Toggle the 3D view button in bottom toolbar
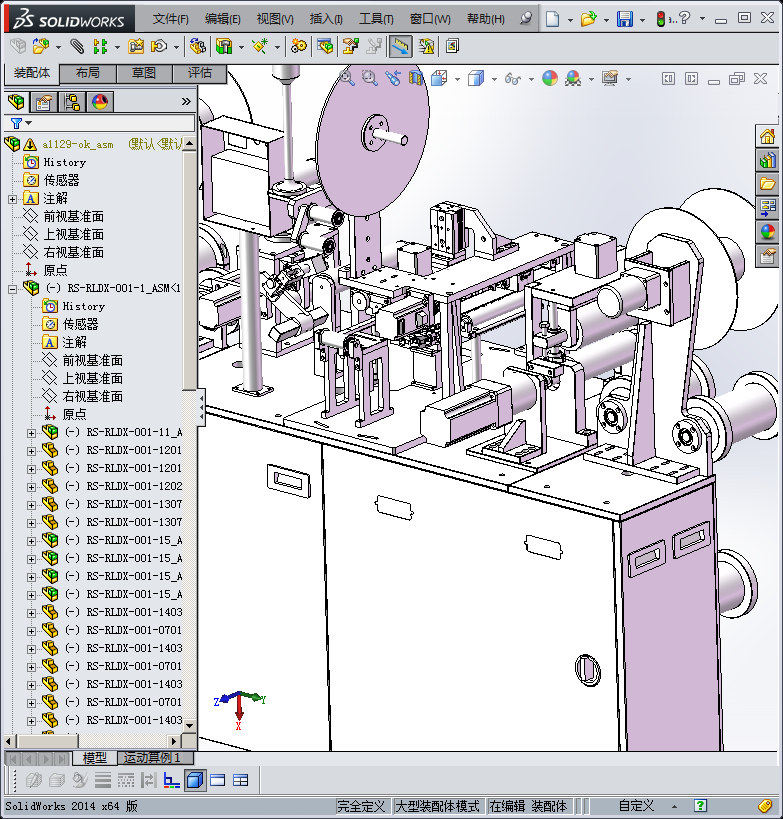 coord(195,780)
